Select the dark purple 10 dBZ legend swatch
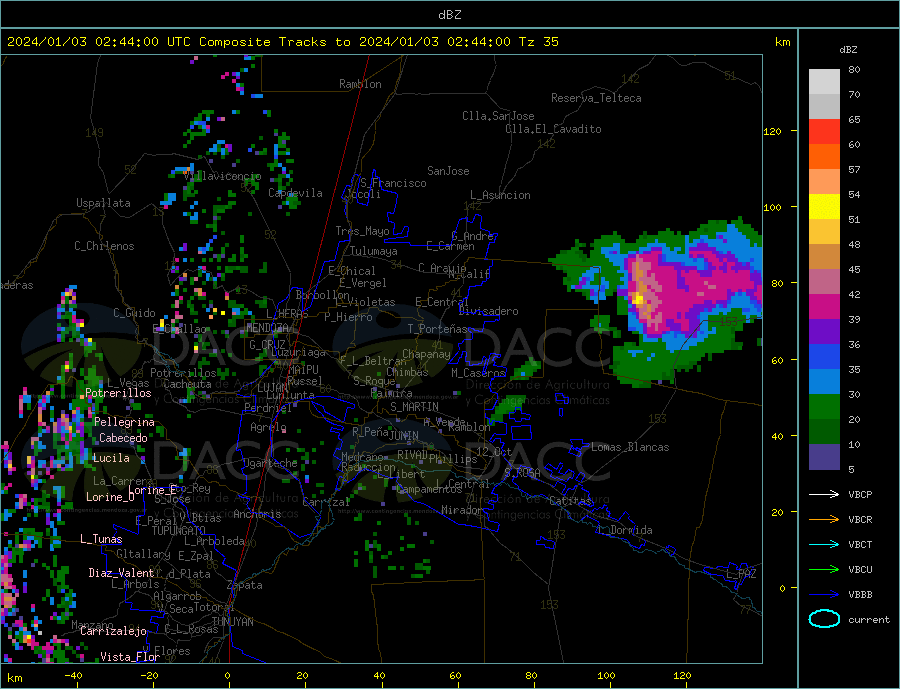Viewport: 900px width, 689px height. pyautogui.click(x=824, y=457)
